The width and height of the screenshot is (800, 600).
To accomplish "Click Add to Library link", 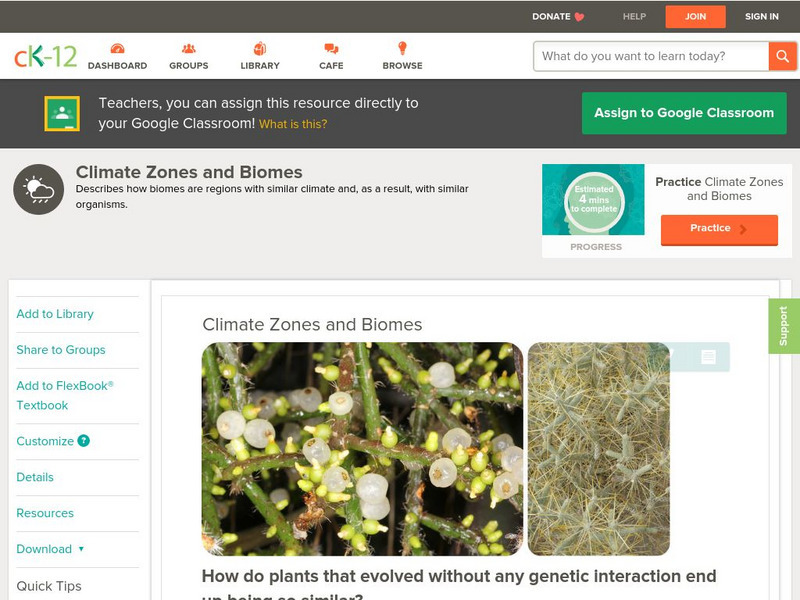I will coord(55,314).
